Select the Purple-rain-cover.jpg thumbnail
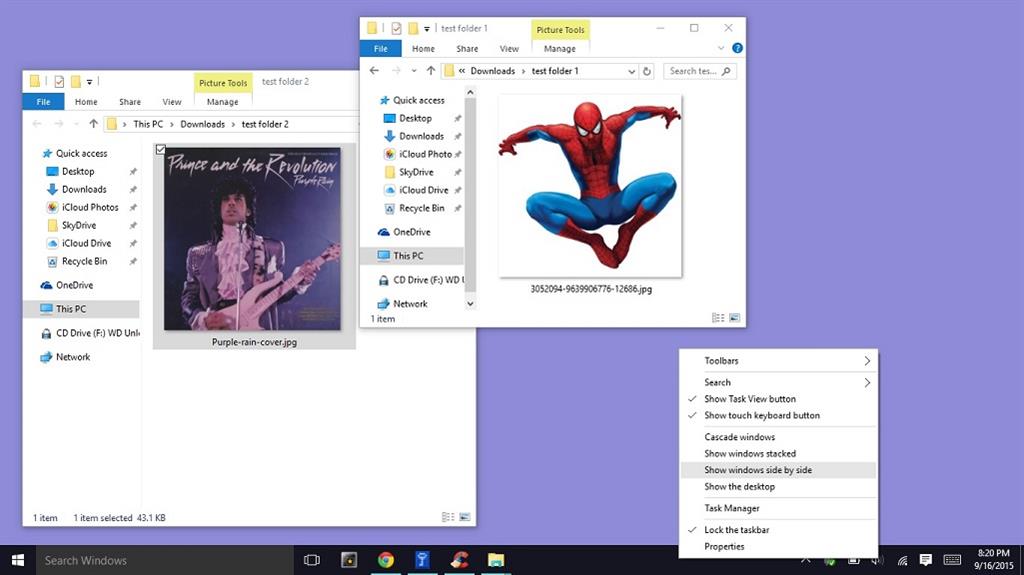Image resolution: width=1024 pixels, height=575 pixels. [253, 238]
